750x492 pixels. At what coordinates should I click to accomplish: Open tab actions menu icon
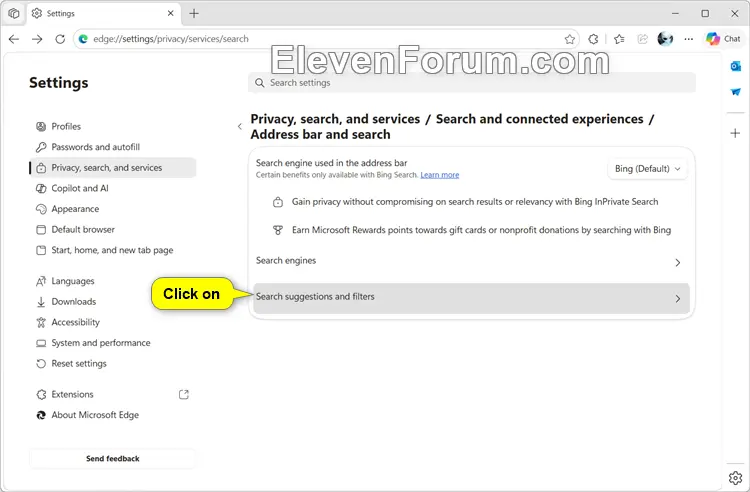14,13
